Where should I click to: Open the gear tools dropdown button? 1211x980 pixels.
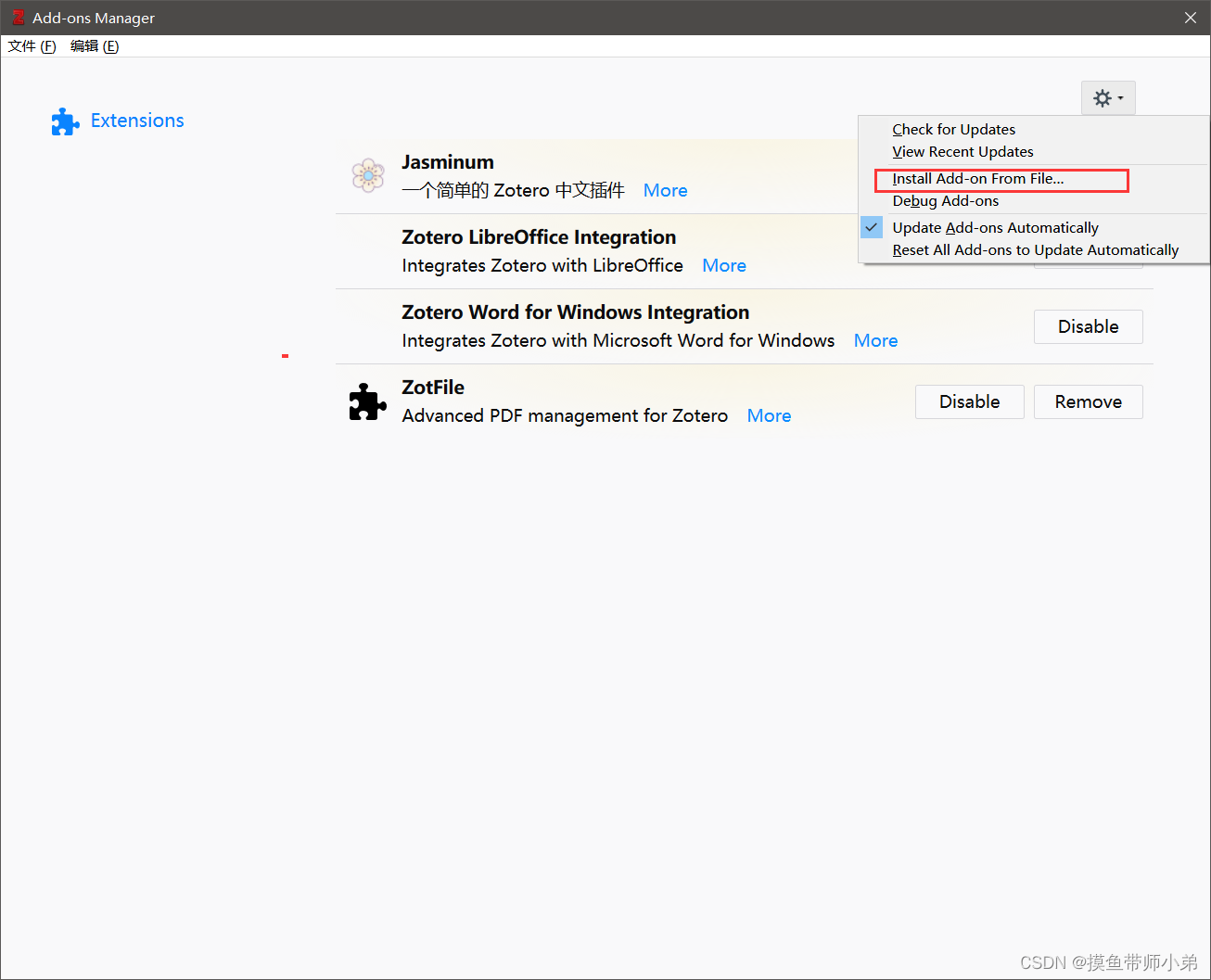tap(1108, 98)
